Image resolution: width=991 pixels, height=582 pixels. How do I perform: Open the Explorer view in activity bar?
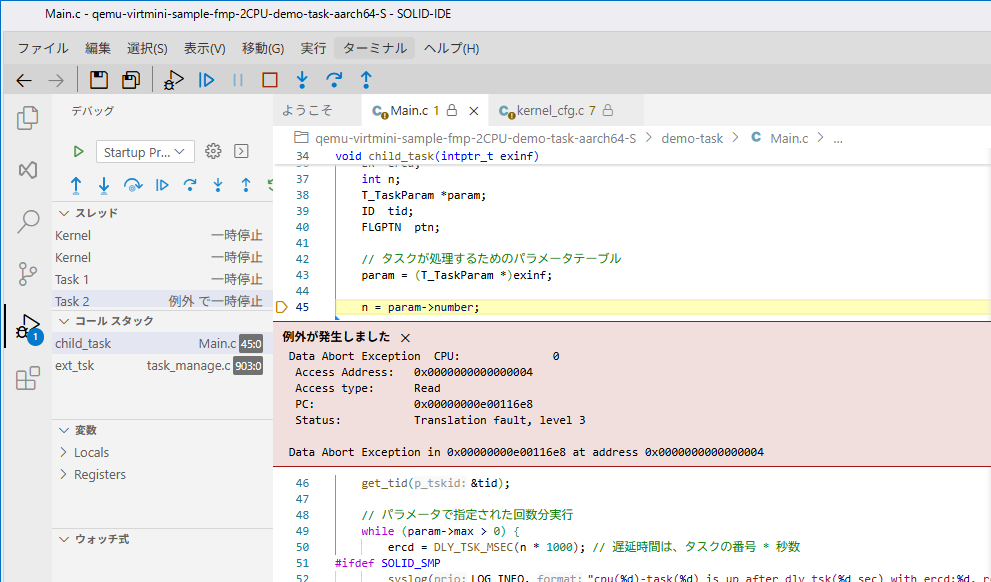[28, 118]
